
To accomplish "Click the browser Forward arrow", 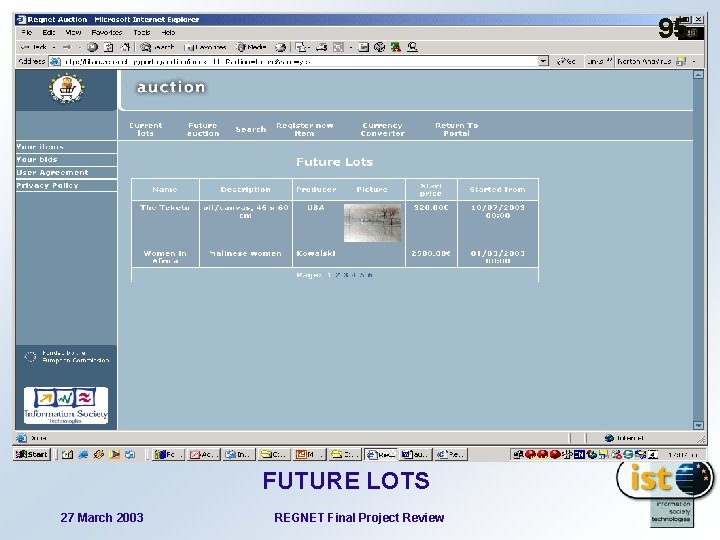I will [x=67, y=47].
